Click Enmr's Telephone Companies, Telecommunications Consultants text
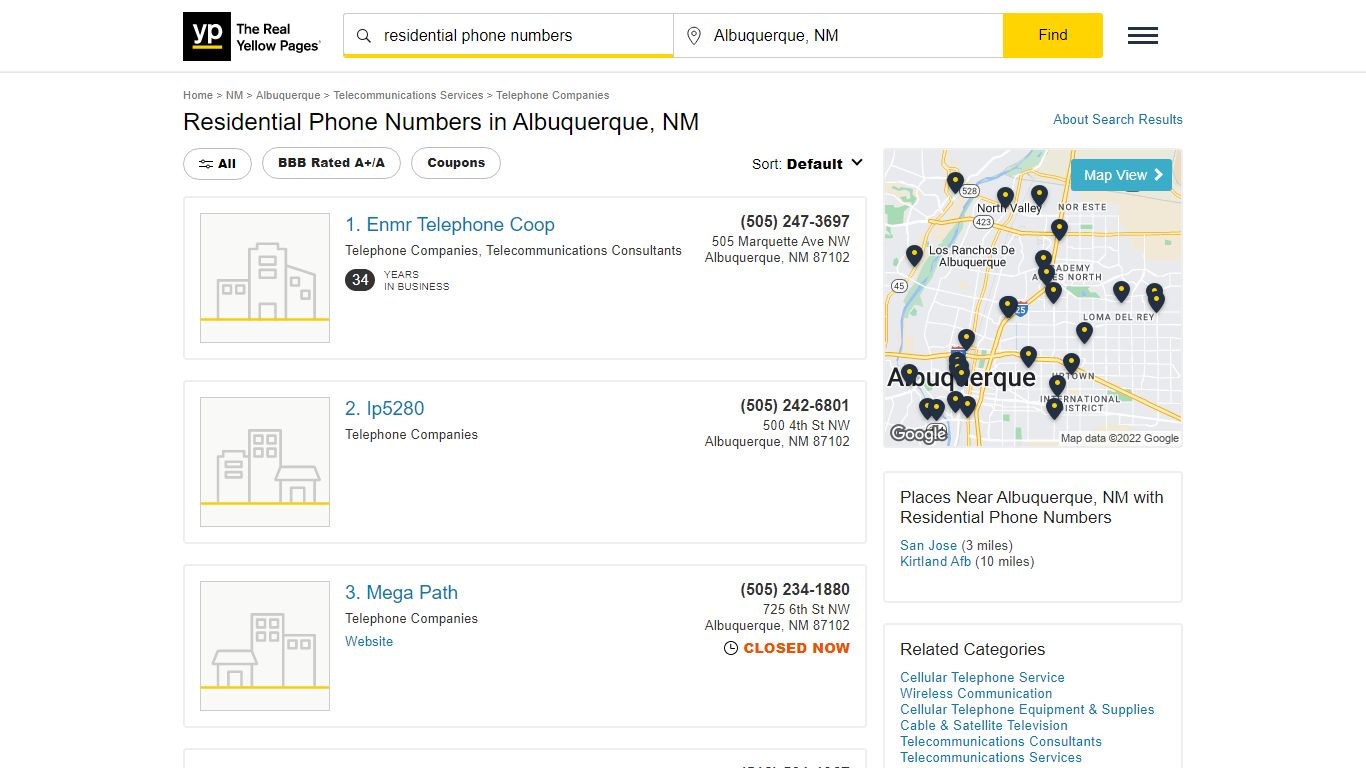Viewport: 1366px width, 768px height. click(x=513, y=251)
